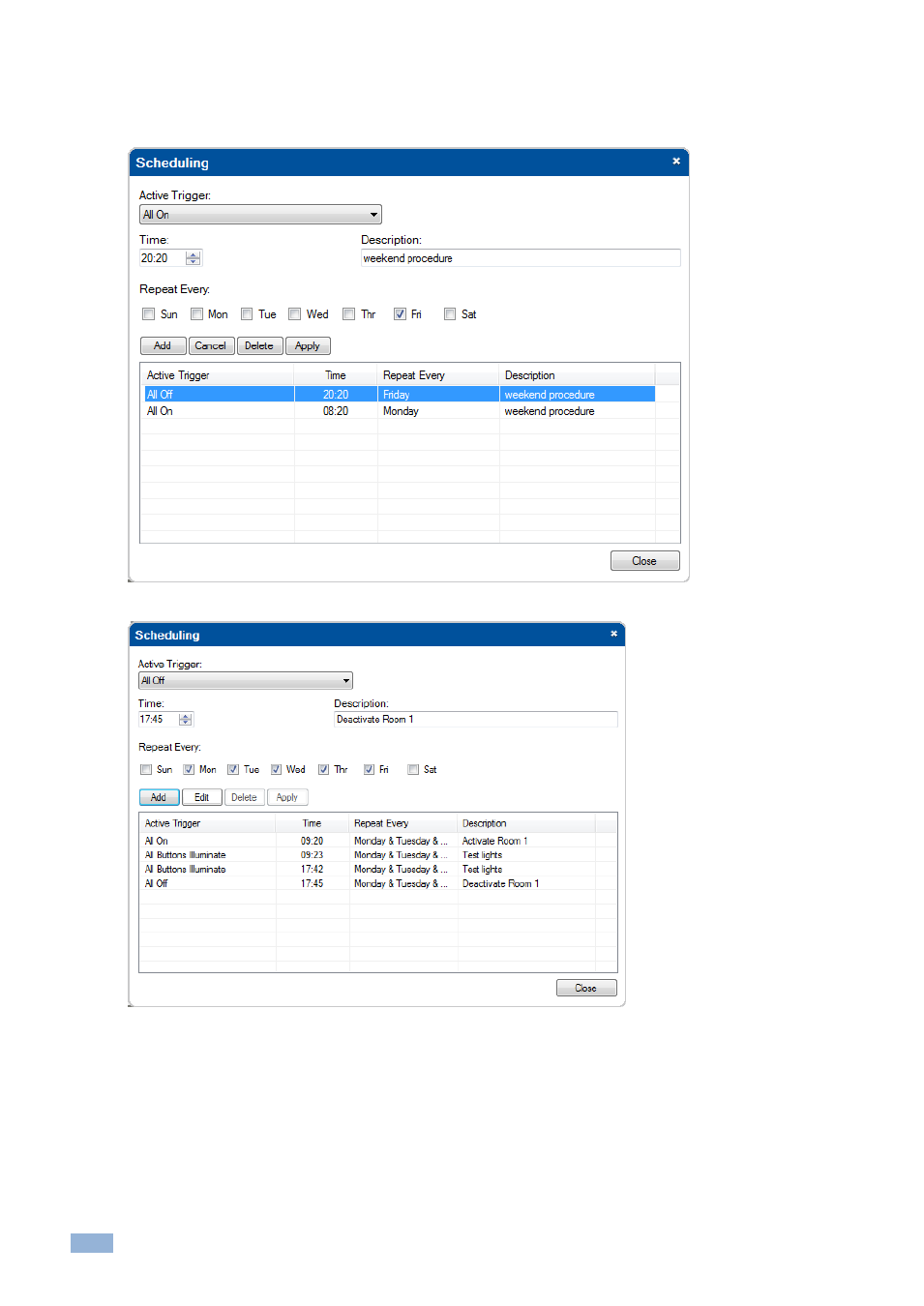This screenshot has width=924, height=1306.
Task: Sort by Time column in upper table
Action: 336,375
